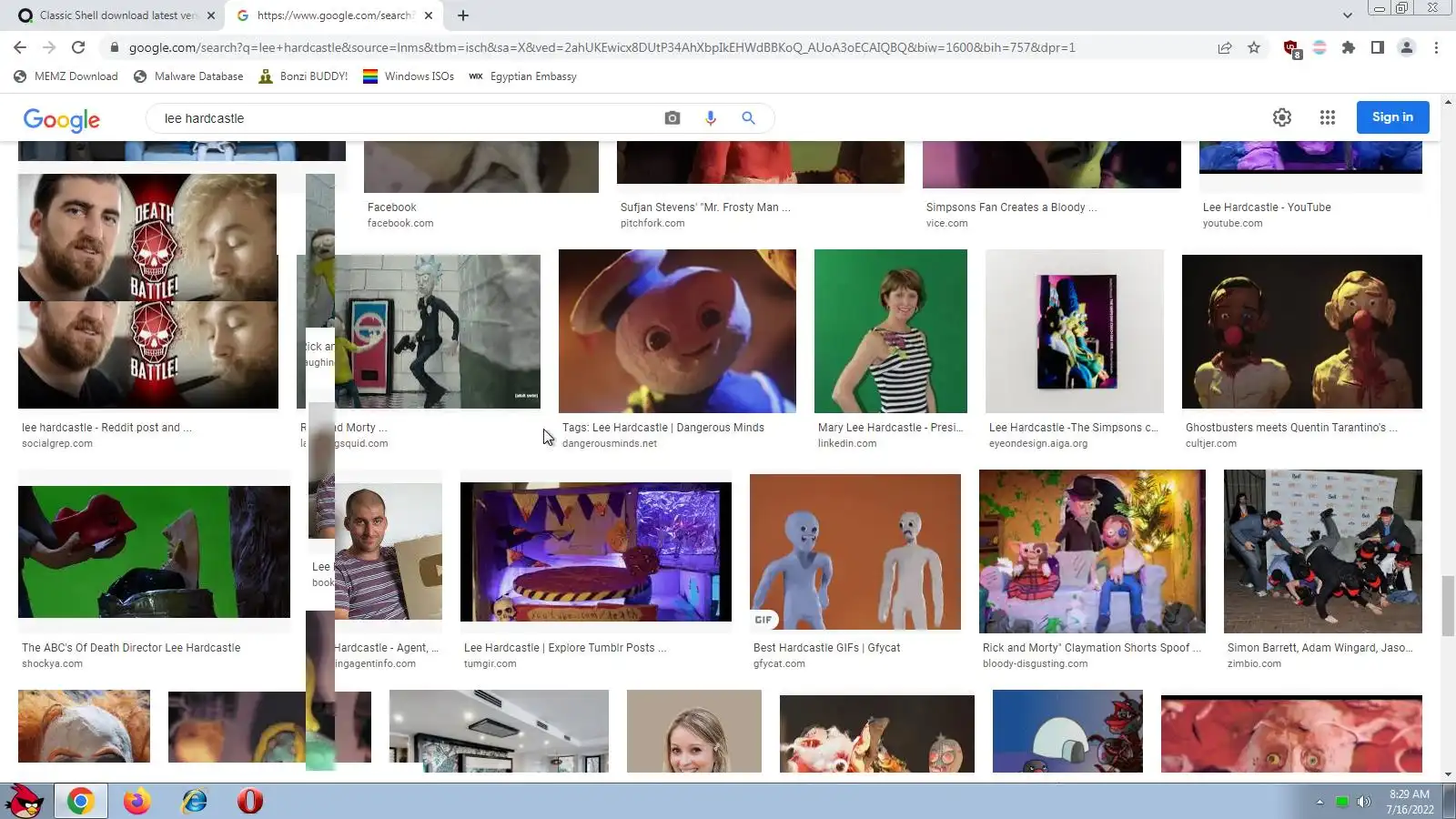
Task: Open Chrome three-dot menu
Action: (x=1436, y=47)
